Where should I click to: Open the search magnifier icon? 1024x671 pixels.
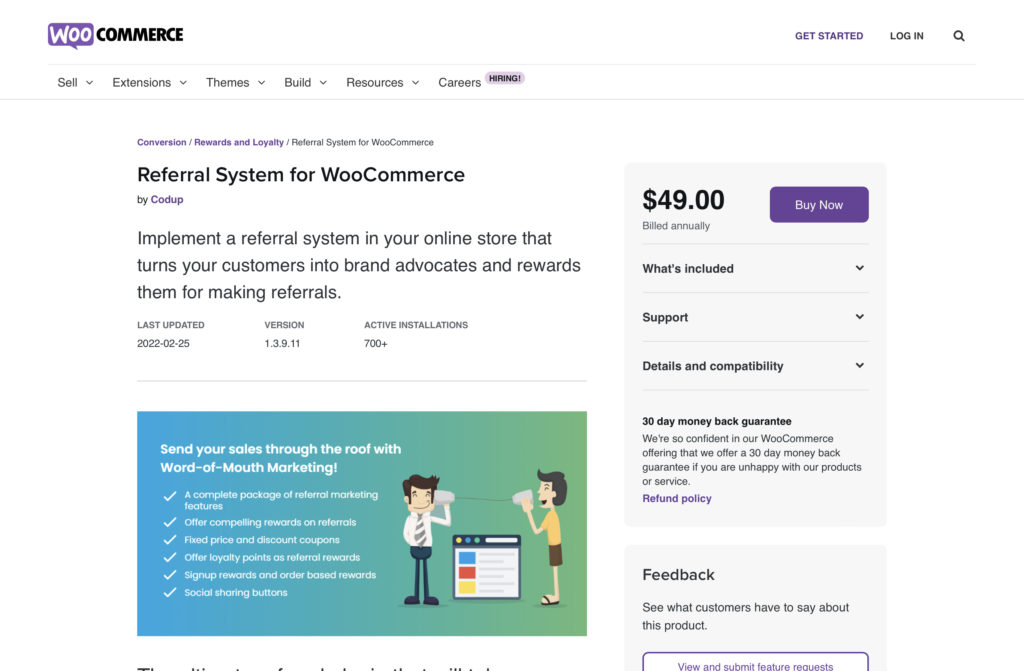click(959, 36)
